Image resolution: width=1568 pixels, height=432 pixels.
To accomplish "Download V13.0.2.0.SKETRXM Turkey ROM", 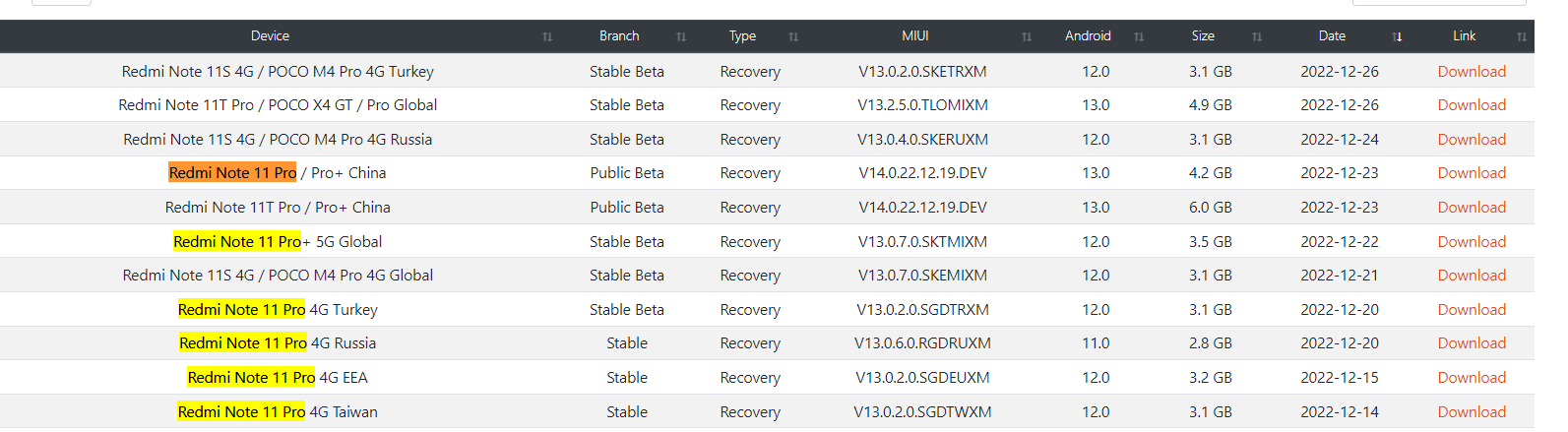I will click(1472, 71).
